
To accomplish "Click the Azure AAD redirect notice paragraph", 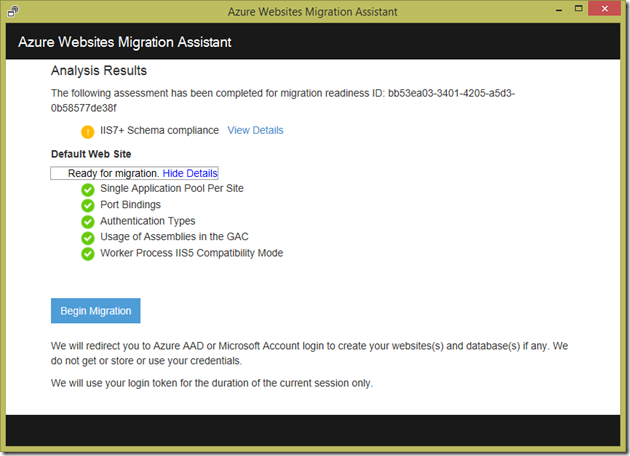I will coord(309,353).
